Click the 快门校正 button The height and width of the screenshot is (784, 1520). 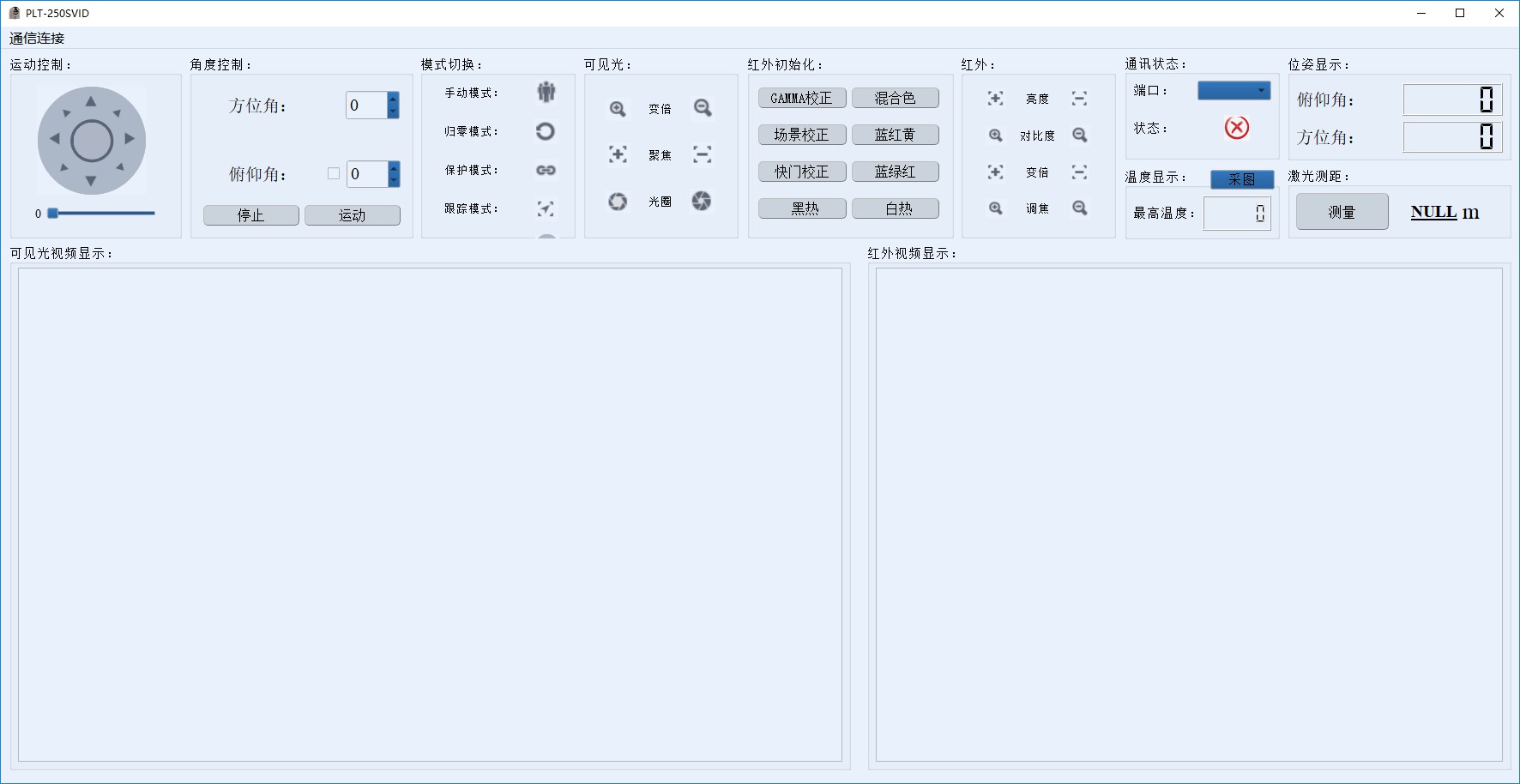802,172
